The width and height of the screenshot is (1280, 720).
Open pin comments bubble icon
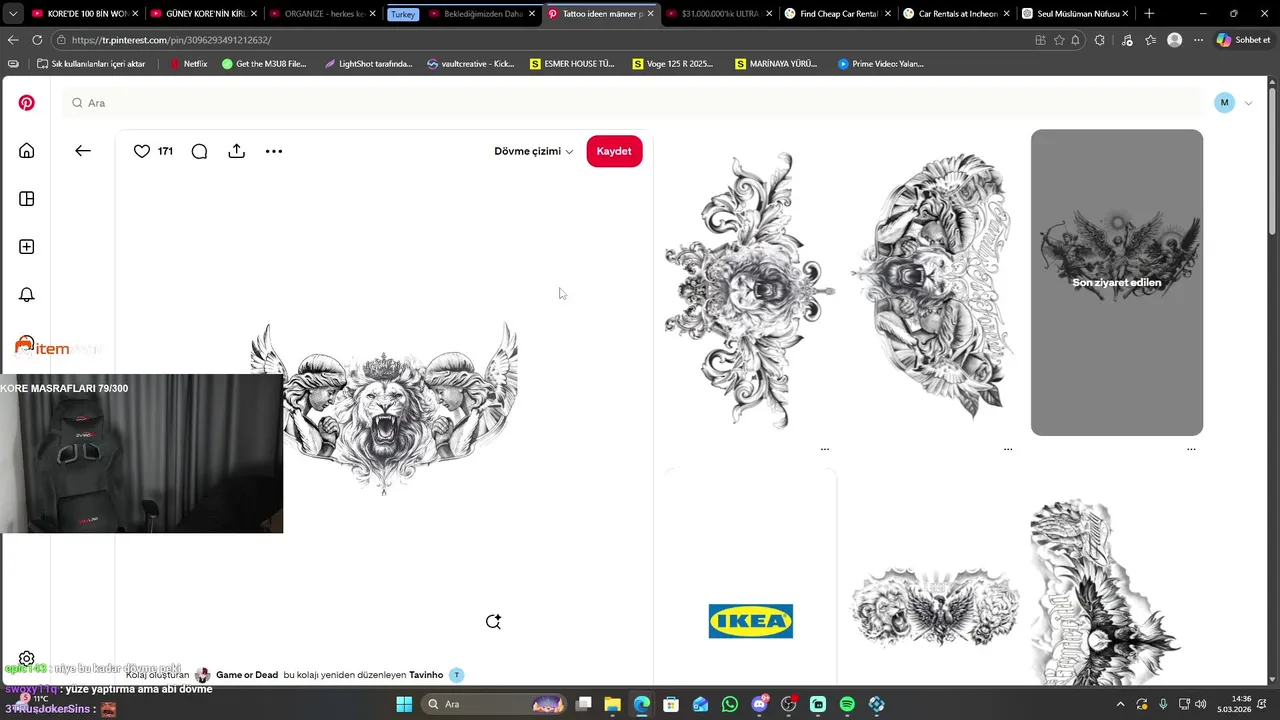point(199,151)
